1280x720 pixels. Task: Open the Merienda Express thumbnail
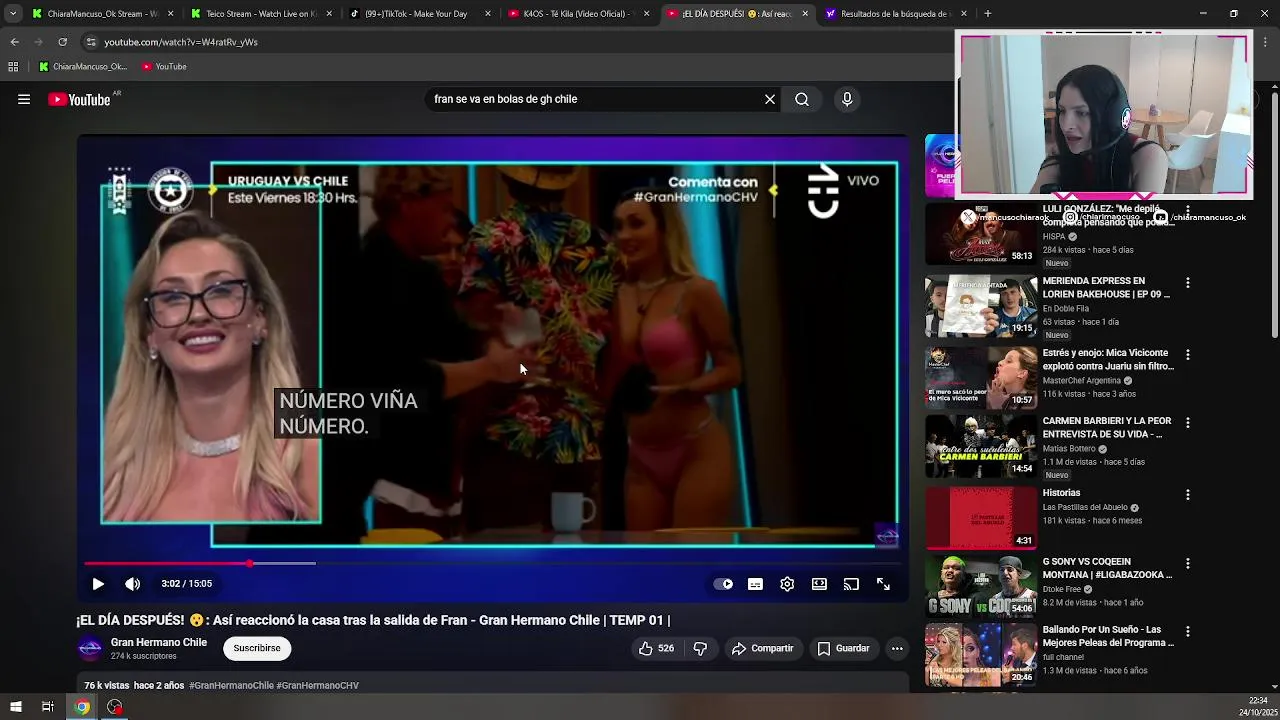(x=981, y=306)
